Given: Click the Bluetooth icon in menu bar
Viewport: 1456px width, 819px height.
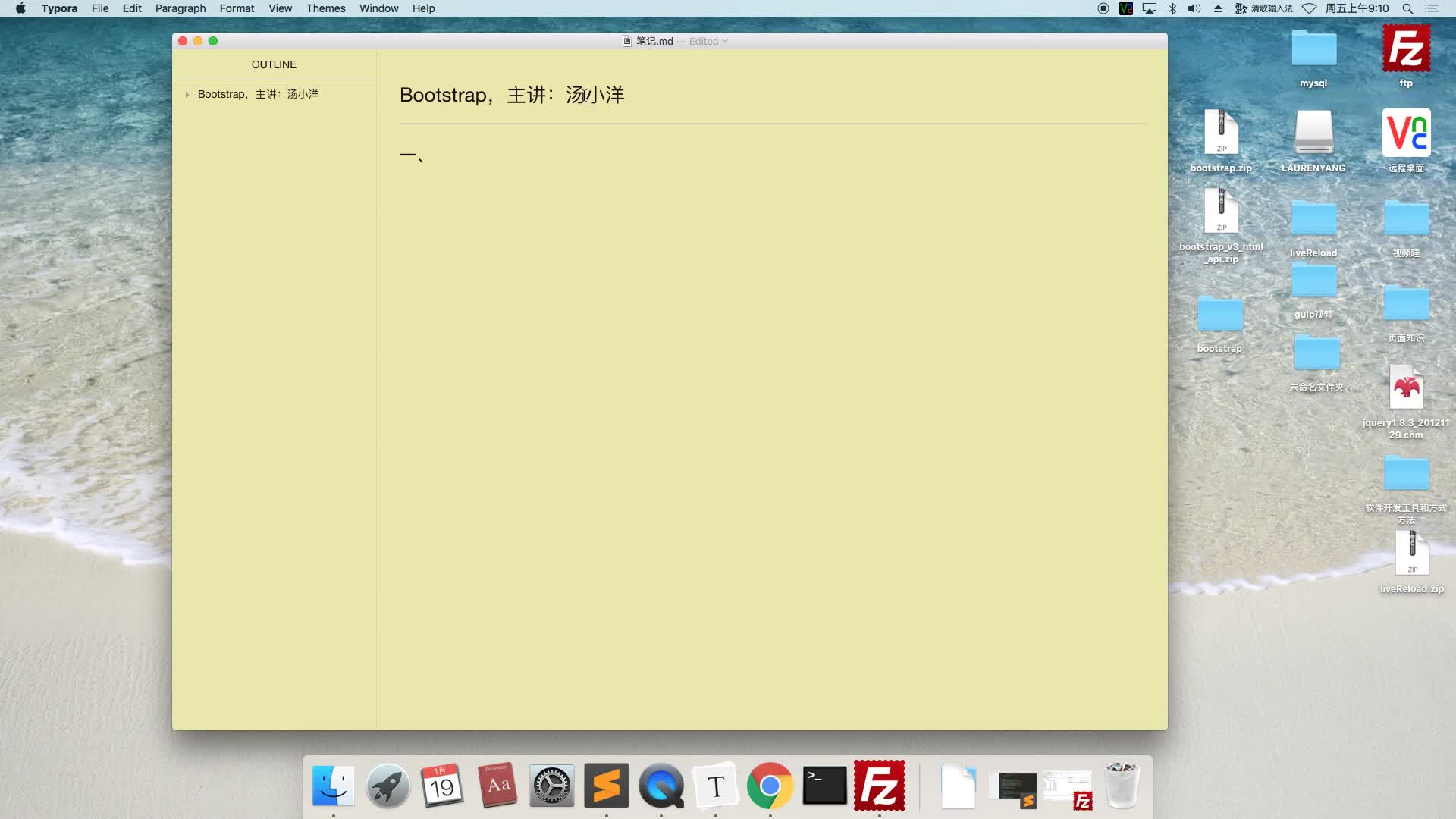Looking at the screenshot, I should [x=1172, y=8].
